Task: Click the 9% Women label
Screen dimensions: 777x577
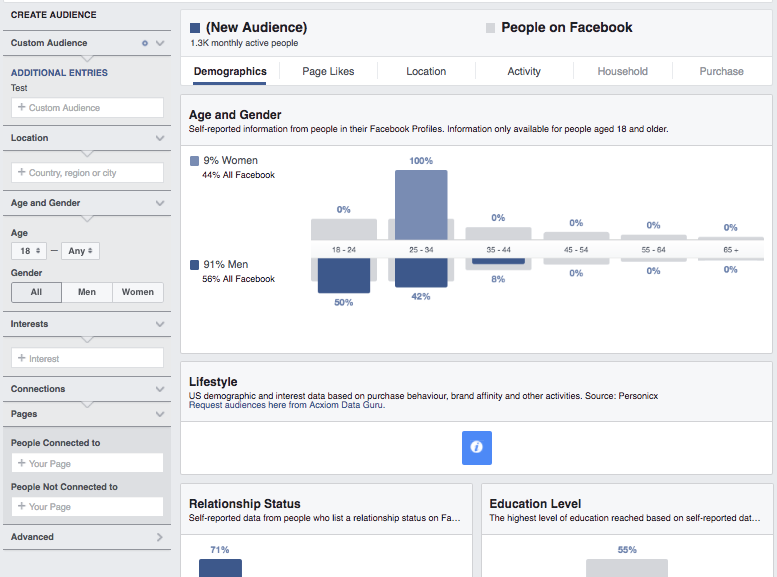Action: (x=230, y=161)
